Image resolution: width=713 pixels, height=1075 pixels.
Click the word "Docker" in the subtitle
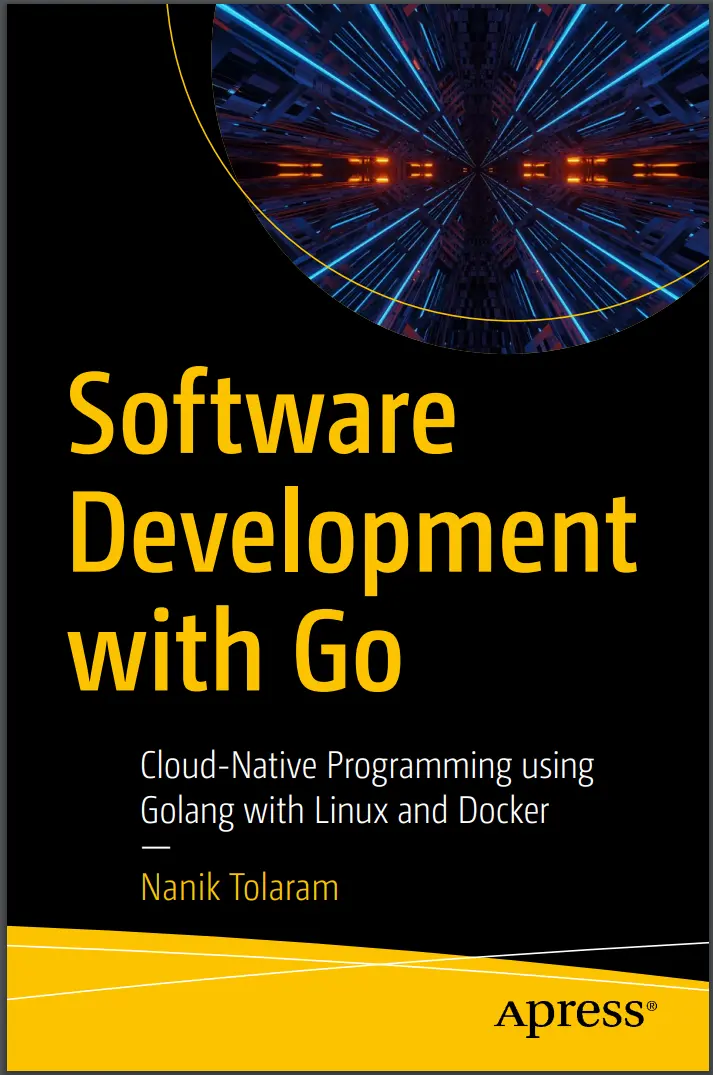(504, 809)
